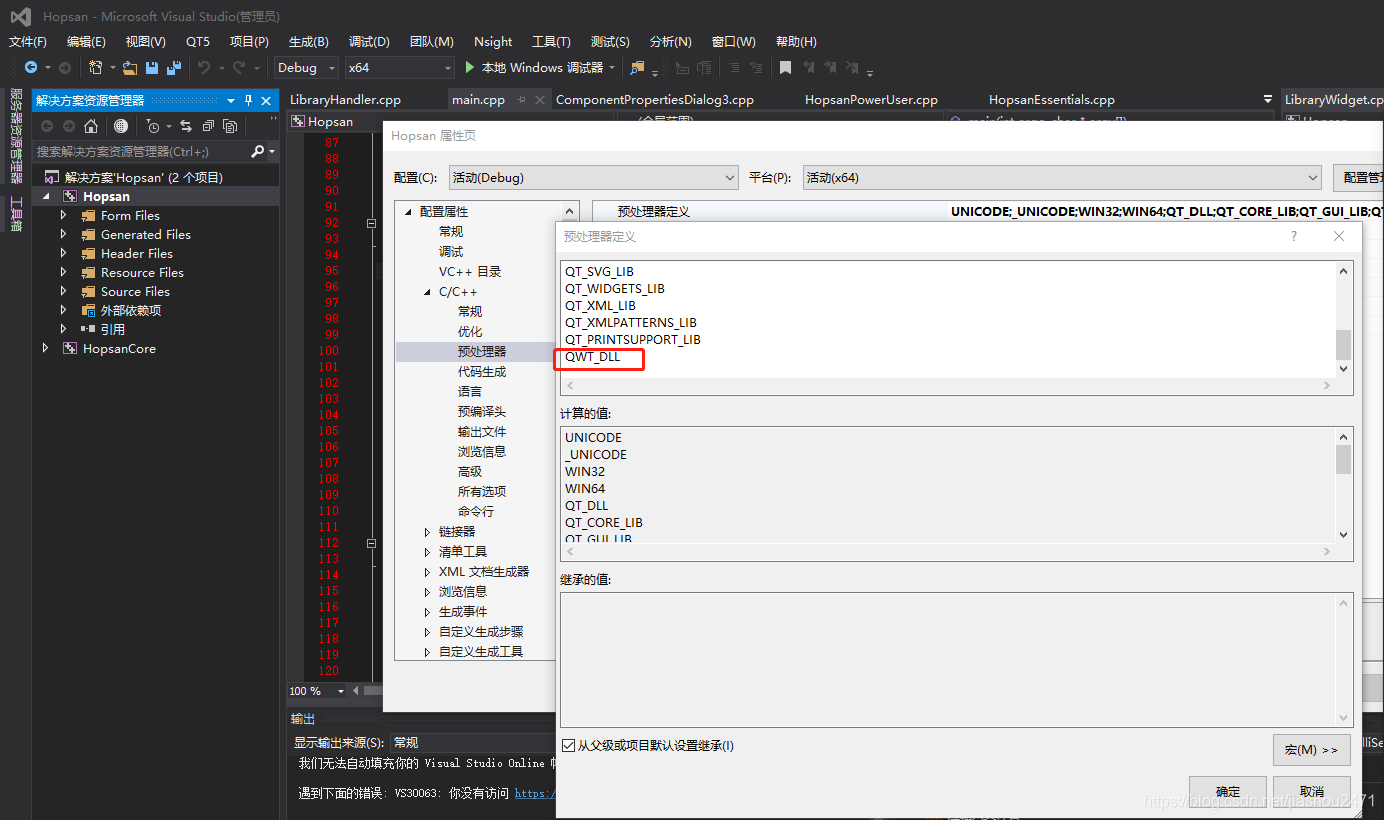The image size is (1384, 820).
Task: Click the 宏(M) >> macros button
Action: tap(1312, 749)
